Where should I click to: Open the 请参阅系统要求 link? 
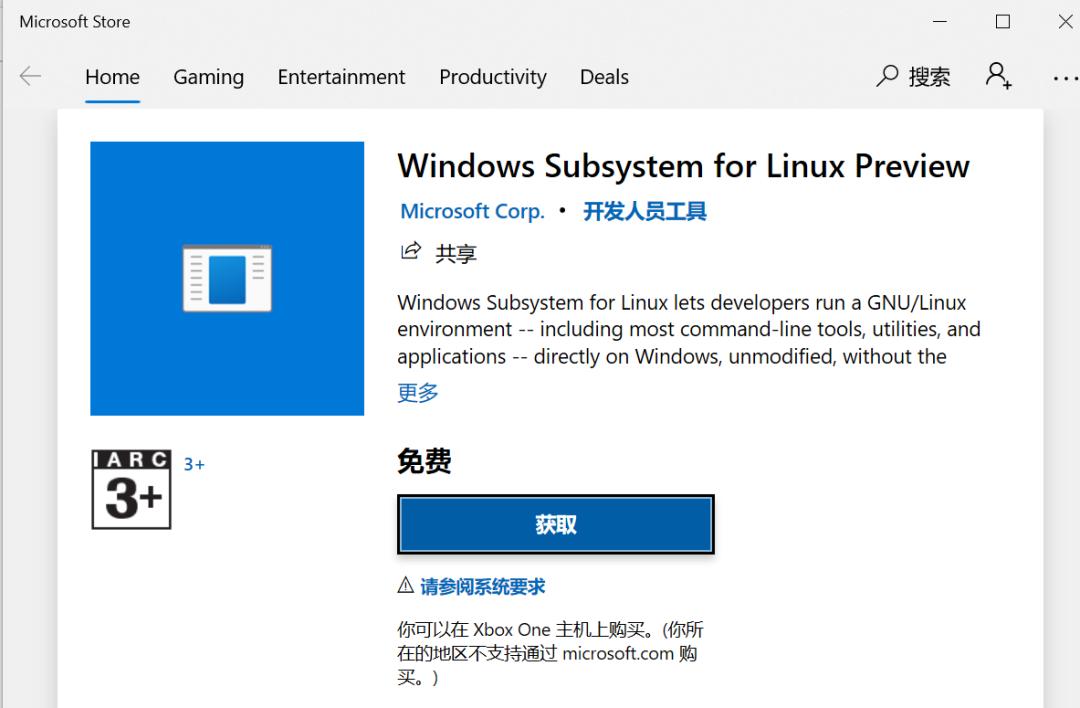click(482, 586)
